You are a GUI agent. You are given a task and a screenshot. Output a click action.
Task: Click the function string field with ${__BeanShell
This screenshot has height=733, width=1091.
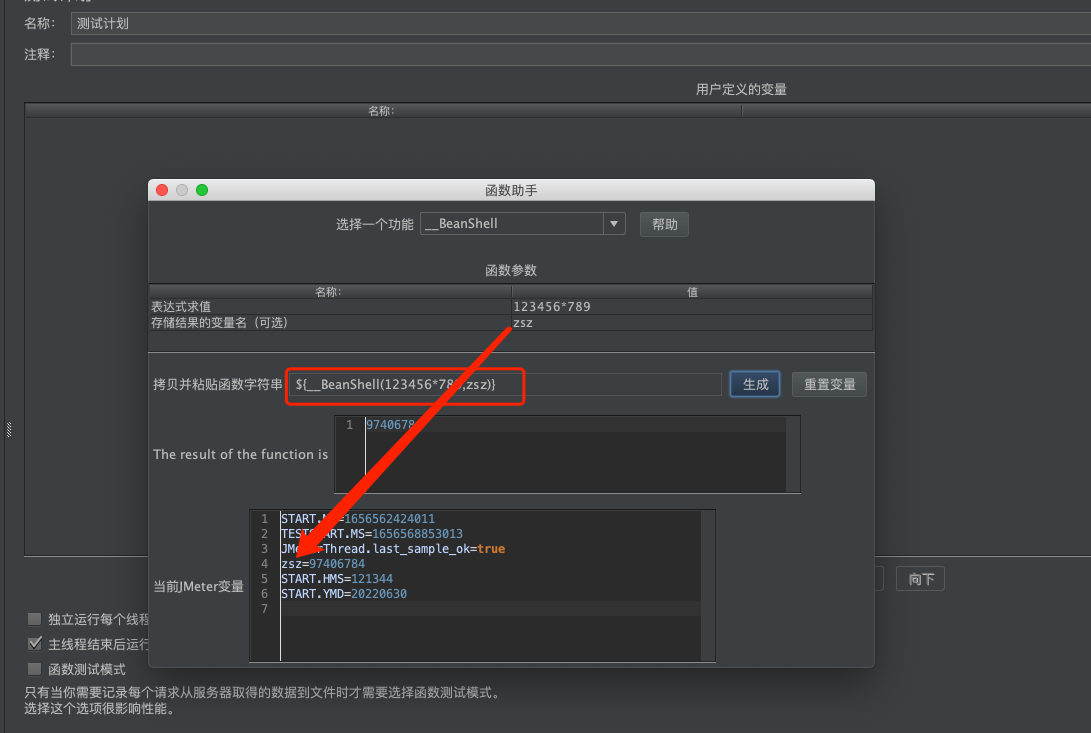pos(505,384)
